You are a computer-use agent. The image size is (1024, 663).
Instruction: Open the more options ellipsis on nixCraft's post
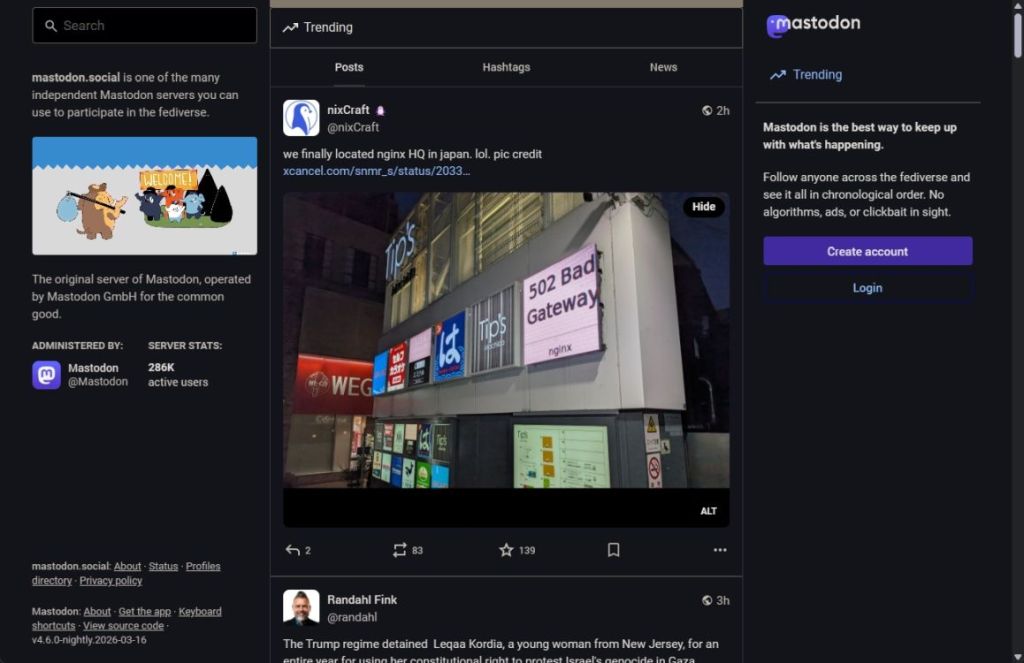(719, 550)
